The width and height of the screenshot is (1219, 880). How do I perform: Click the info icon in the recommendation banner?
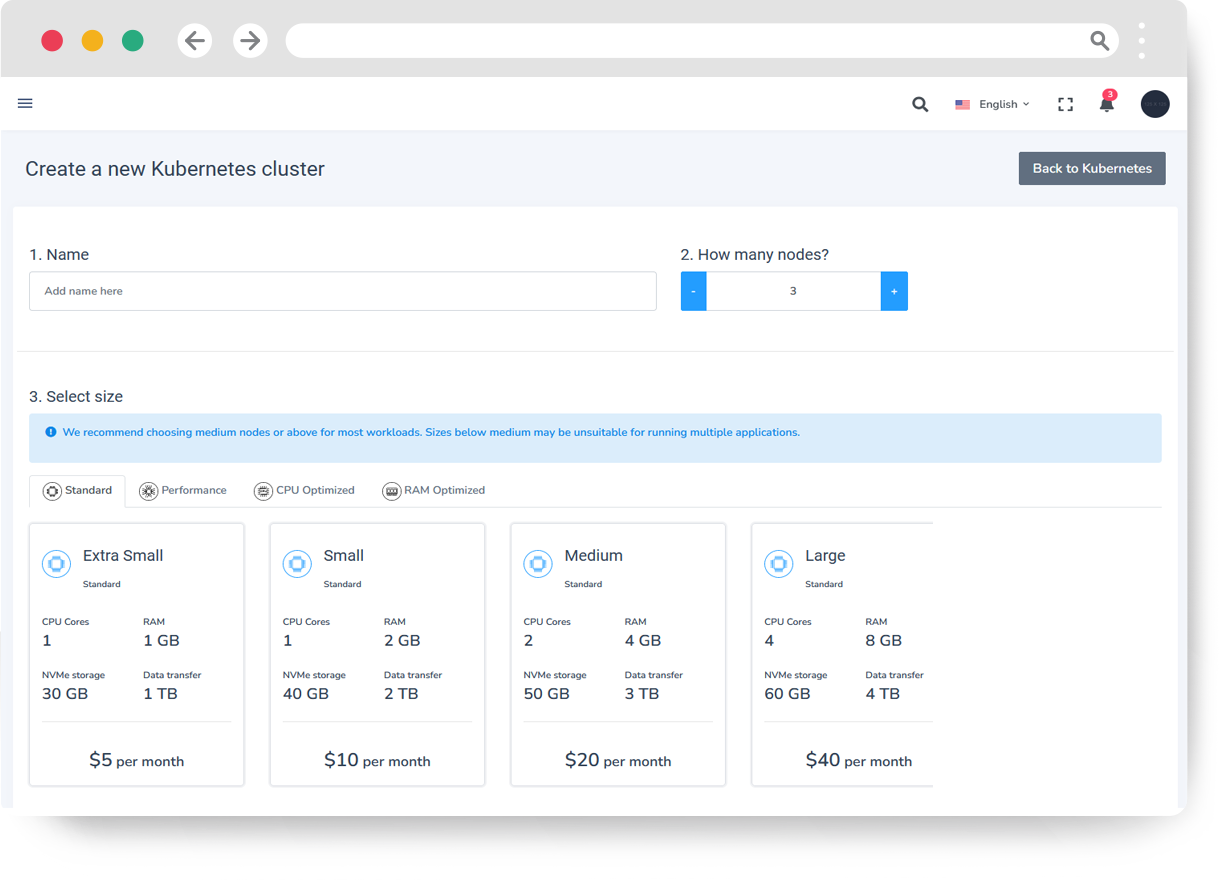click(x=51, y=431)
